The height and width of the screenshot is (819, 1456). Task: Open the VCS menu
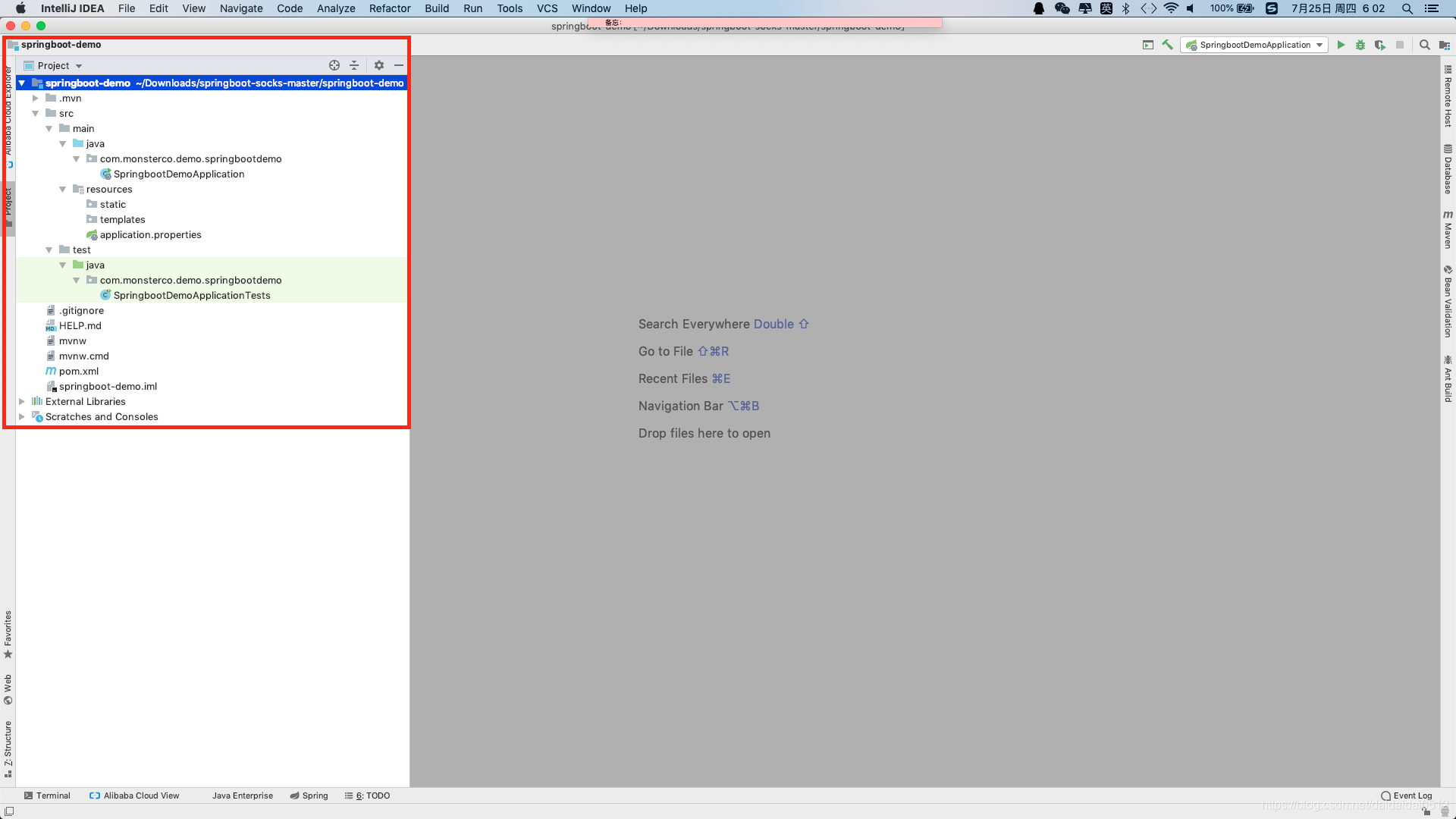coord(548,8)
